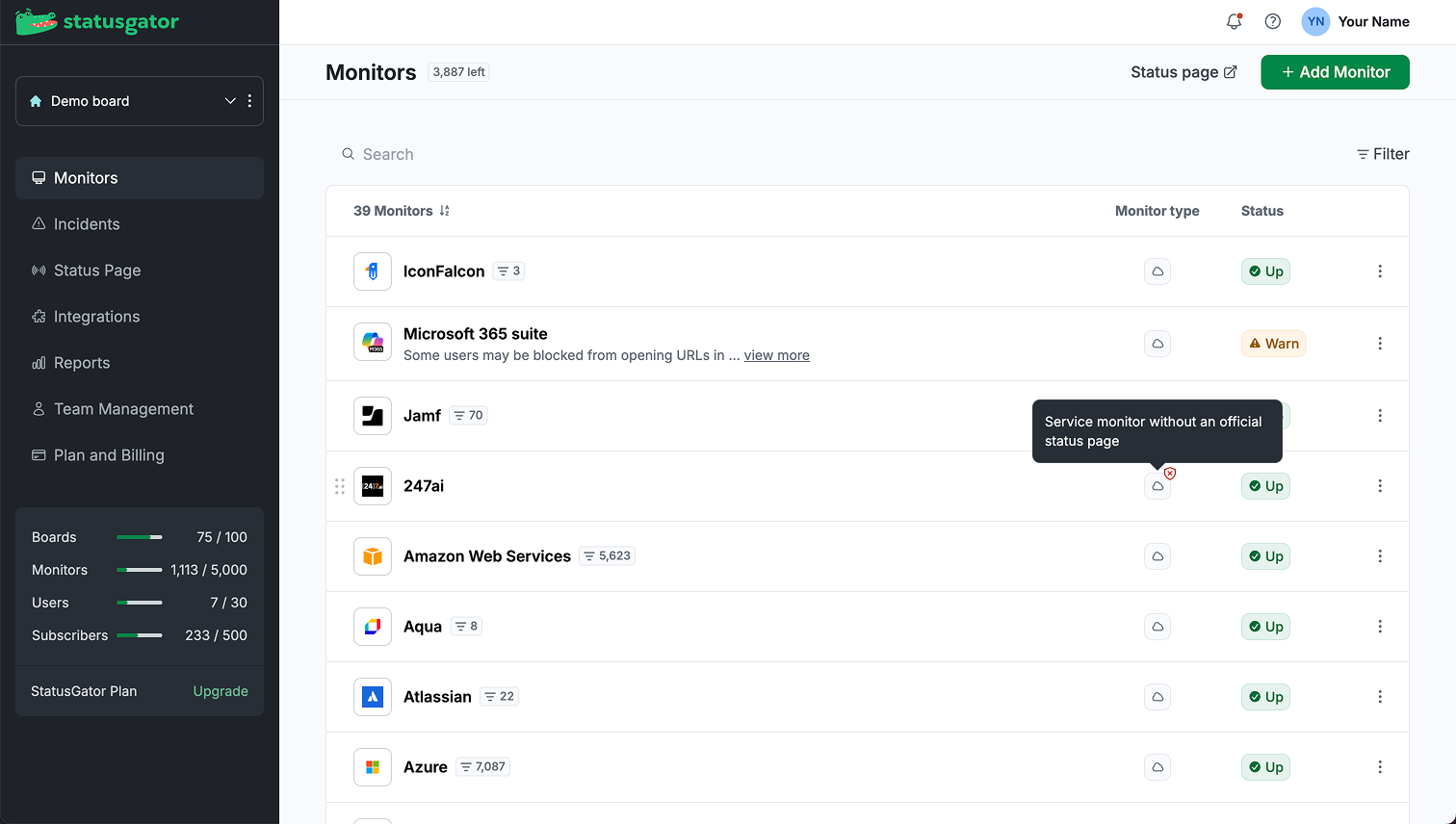The width and height of the screenshot is (1456, 824).
Task: Open 247ai row options menu
Action: click(x=1380, y=486)
